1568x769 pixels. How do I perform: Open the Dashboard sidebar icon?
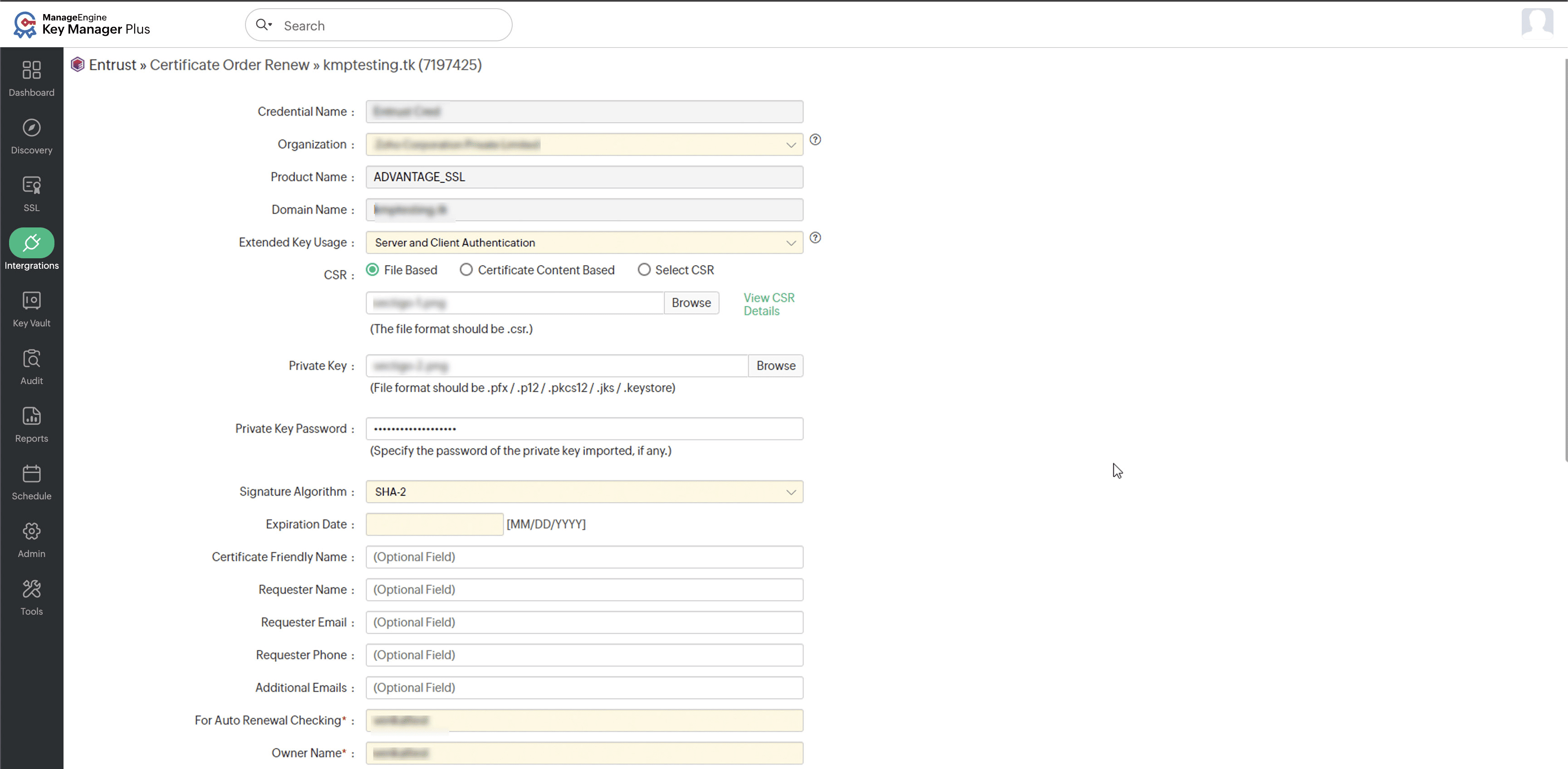[32, 70]
